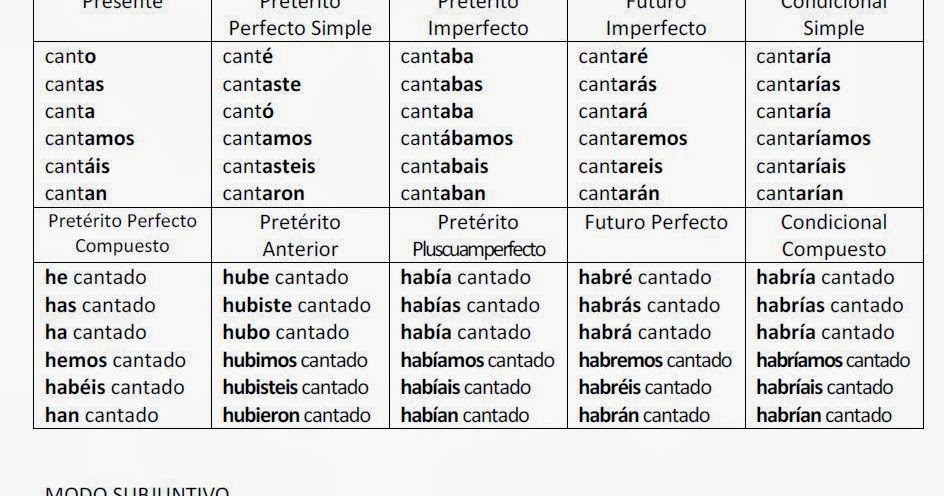Click the present form "cantáis"
This screenshot has width=944, height=496.
[78, 166]
